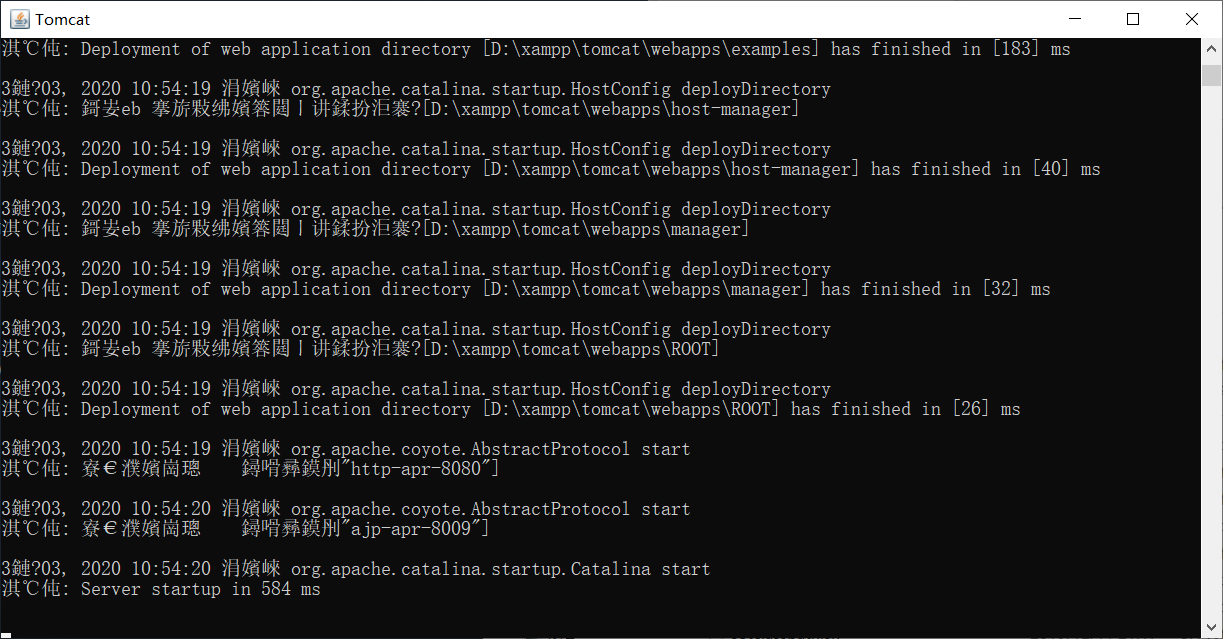
Task: Minimize the Tomcat console window
Action: (1073, 19)
